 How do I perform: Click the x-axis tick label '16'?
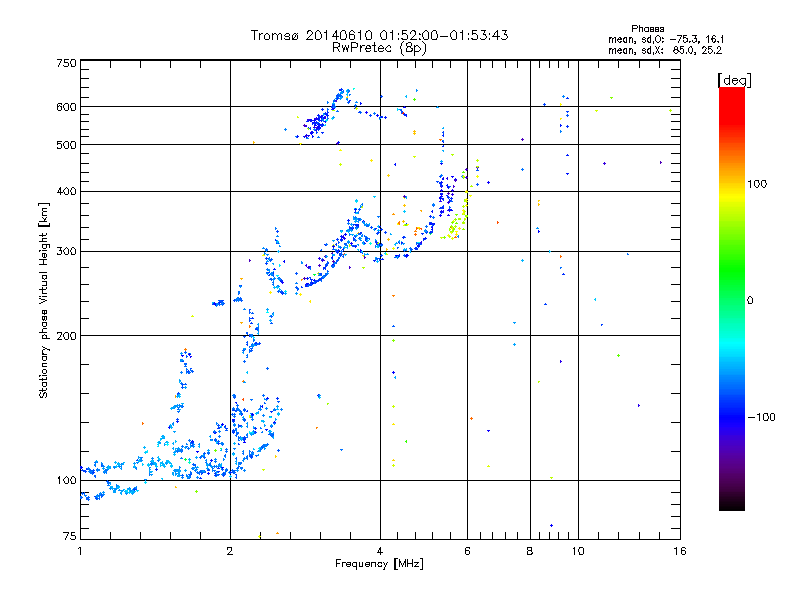[x=680, y=551]
